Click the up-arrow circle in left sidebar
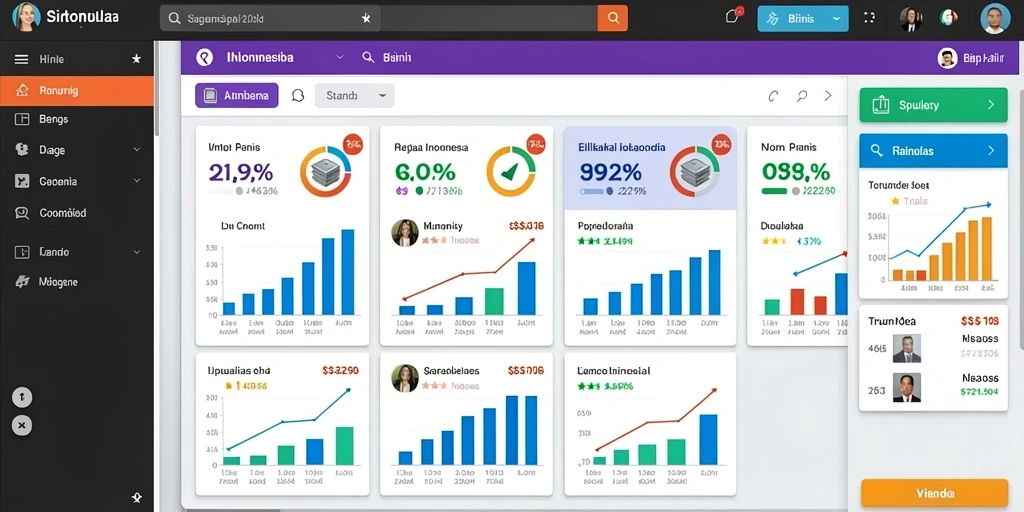 coord(22,397)
